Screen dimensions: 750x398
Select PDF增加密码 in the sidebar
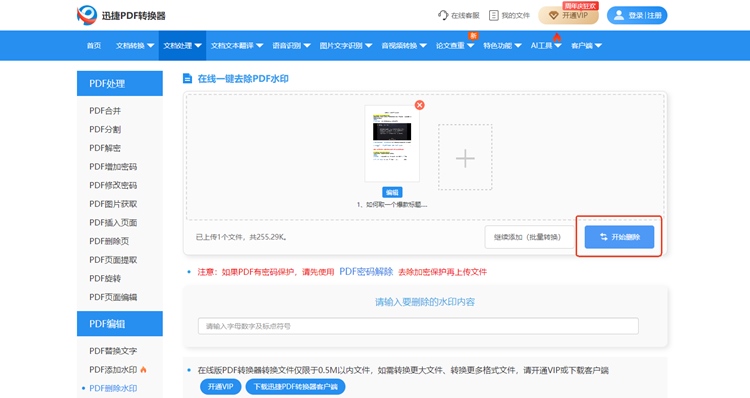113,166
